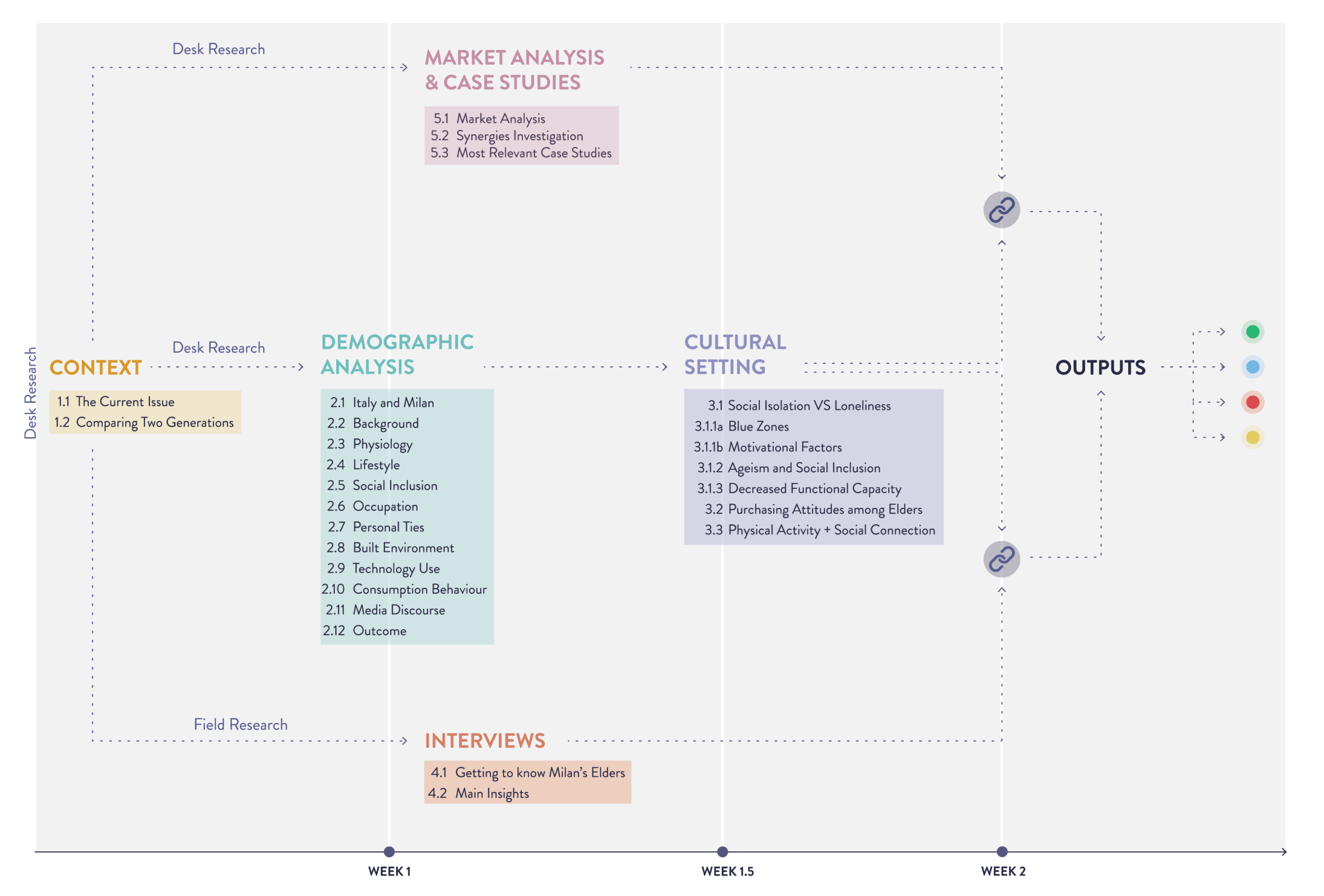The height and width of the screenshot is (896, 1324).
Task: Click Desk Research label above Market Analysis arrow
Action: point(218,49)
